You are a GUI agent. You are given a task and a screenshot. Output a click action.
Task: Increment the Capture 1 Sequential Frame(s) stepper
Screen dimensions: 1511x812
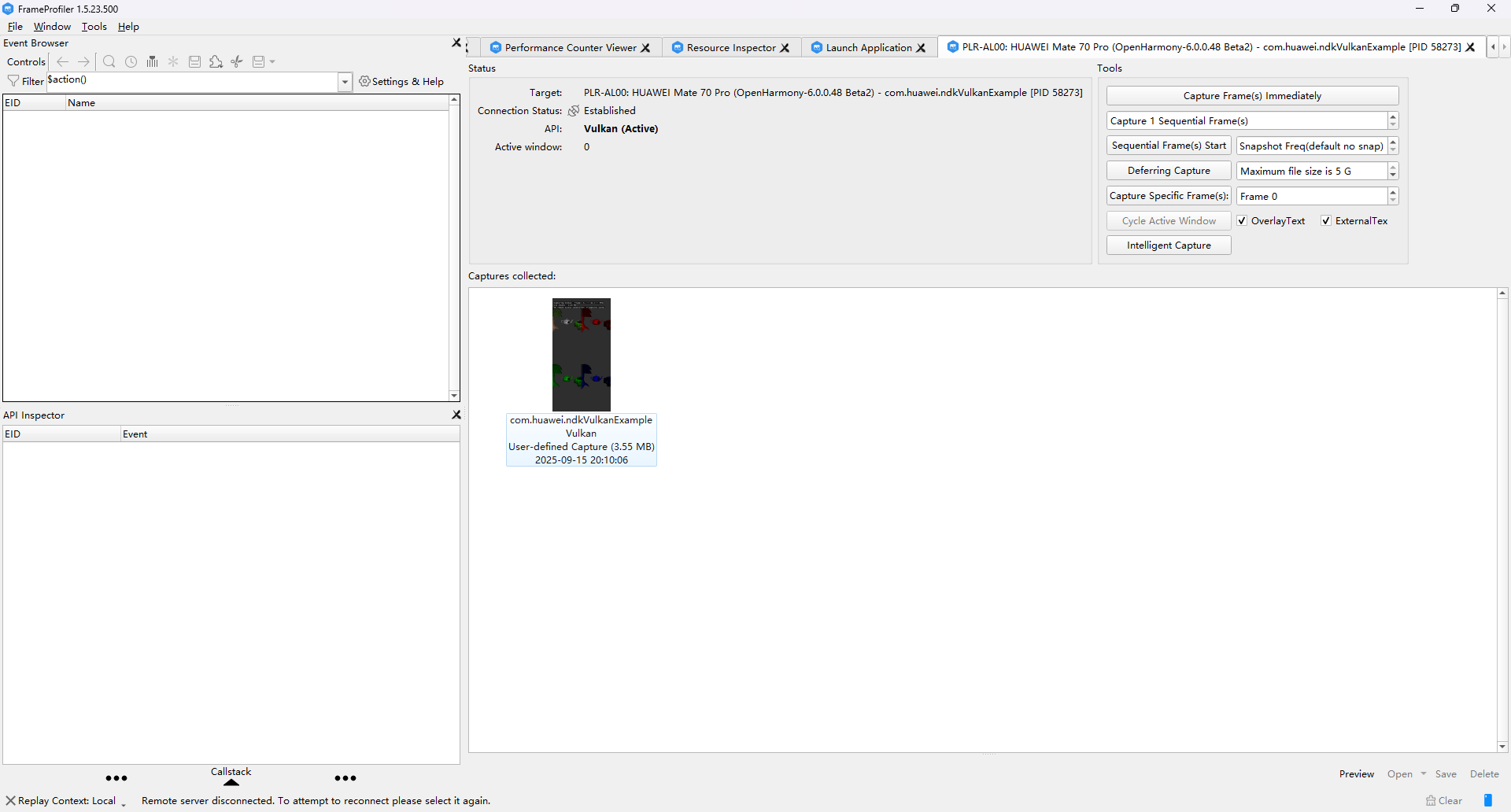point(1394,116)
